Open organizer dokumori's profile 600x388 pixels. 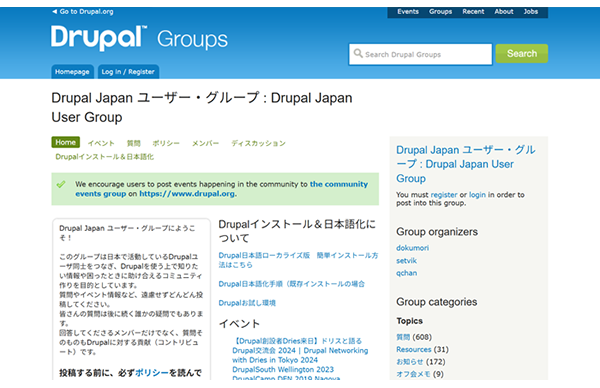[412, 248]
